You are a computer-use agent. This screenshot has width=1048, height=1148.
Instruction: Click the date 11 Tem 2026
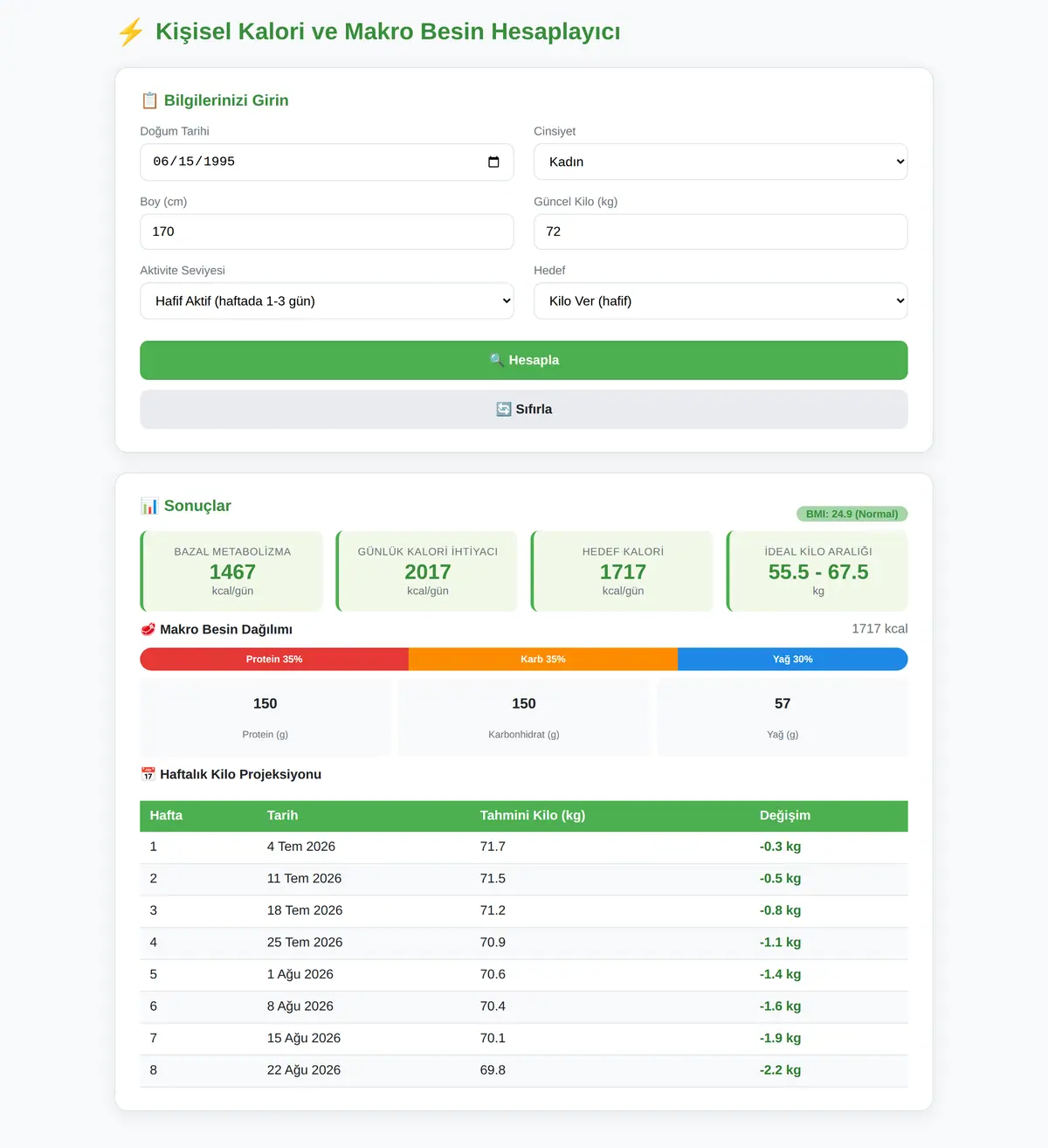[x=305, y=879]
